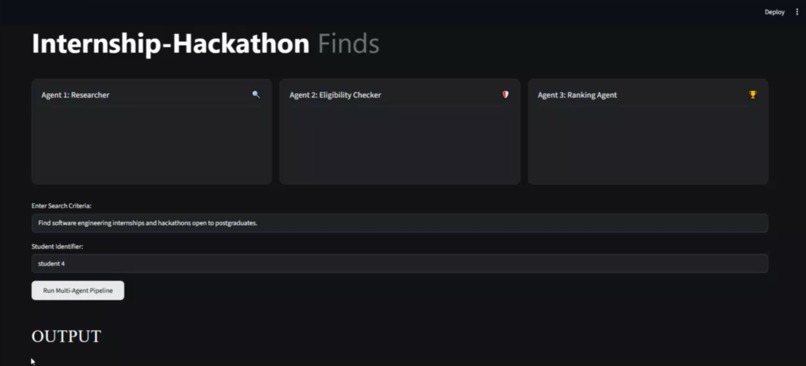Click the shield icon in Eligibility Checker card
Screen dimensions: 806x366
[505, 95]
